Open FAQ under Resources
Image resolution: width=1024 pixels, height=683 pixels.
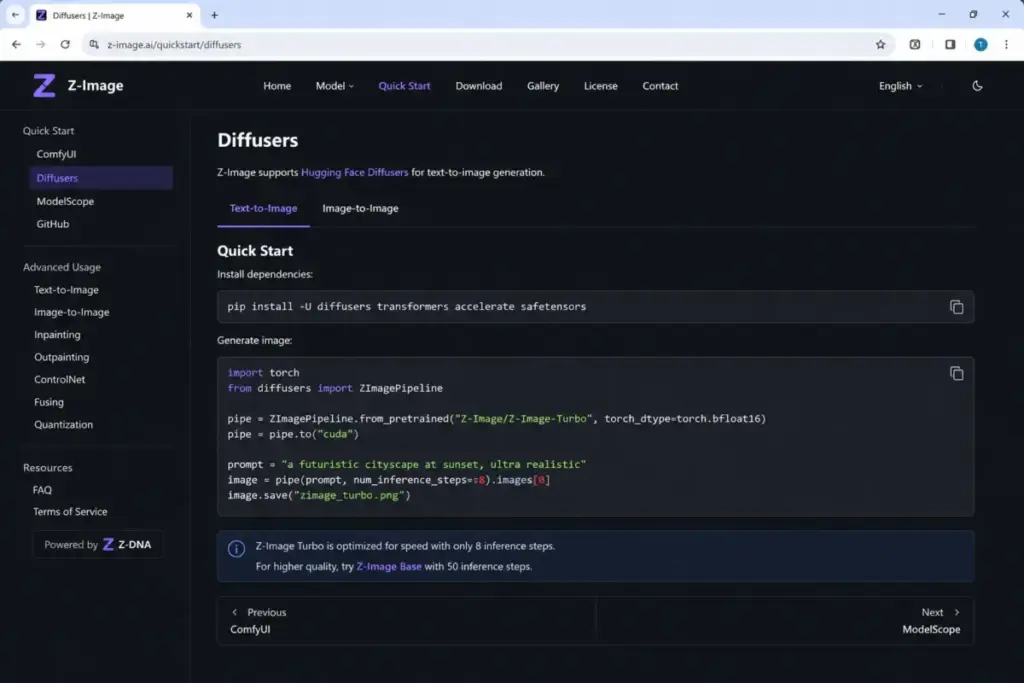(42, 490)
